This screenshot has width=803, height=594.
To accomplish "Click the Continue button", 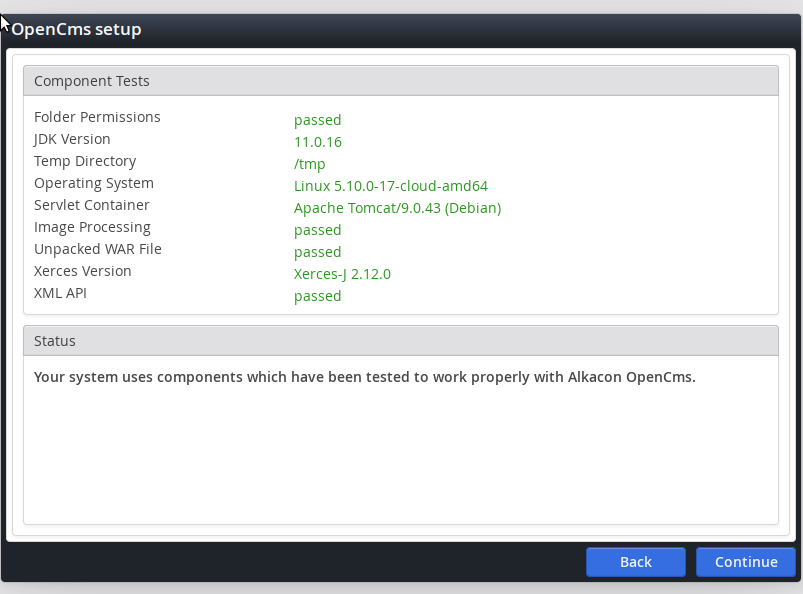I will click(745, 562).
